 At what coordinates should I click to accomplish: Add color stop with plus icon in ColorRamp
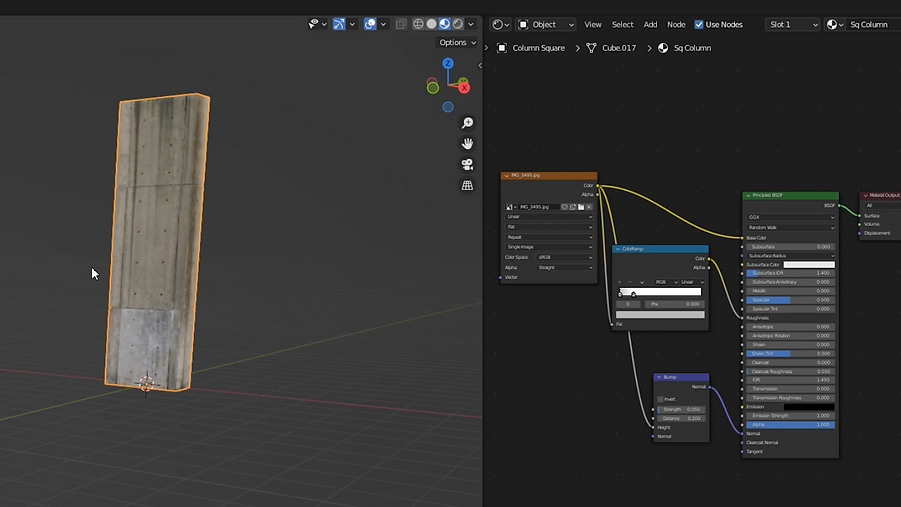click(x=619, y=282)
